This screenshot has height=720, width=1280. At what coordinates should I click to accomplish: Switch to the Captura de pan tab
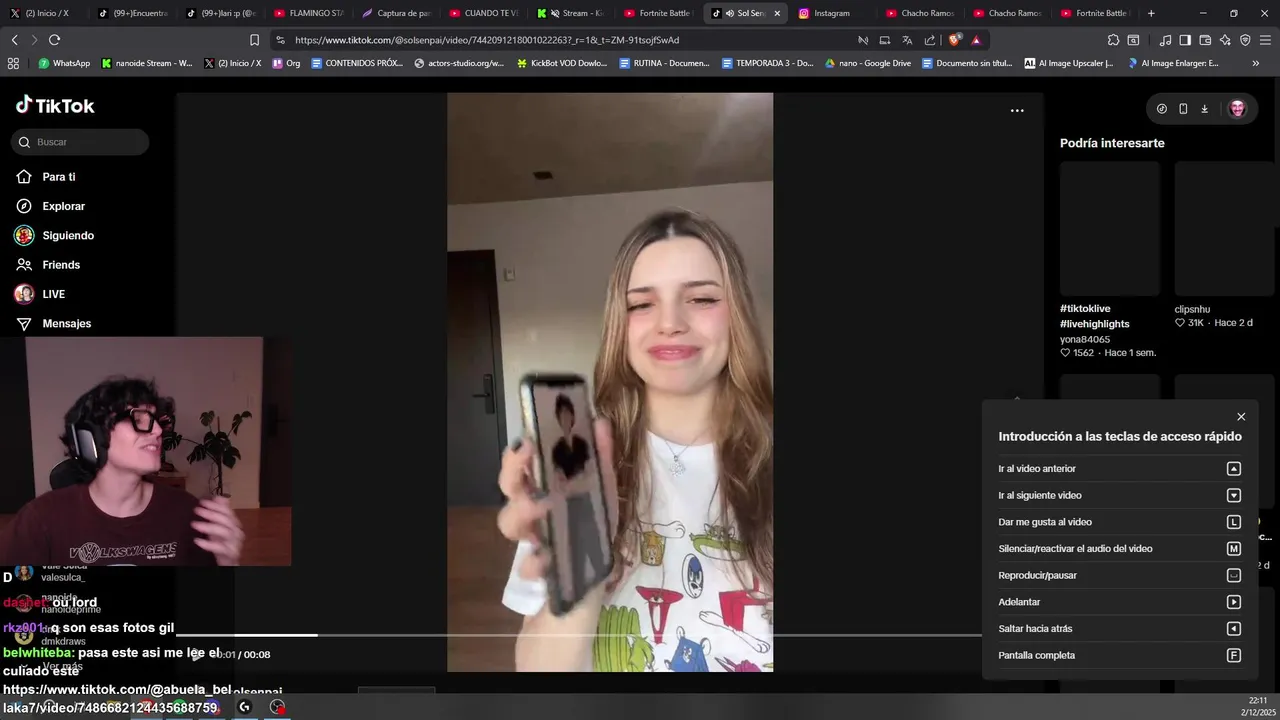[396, 13]
